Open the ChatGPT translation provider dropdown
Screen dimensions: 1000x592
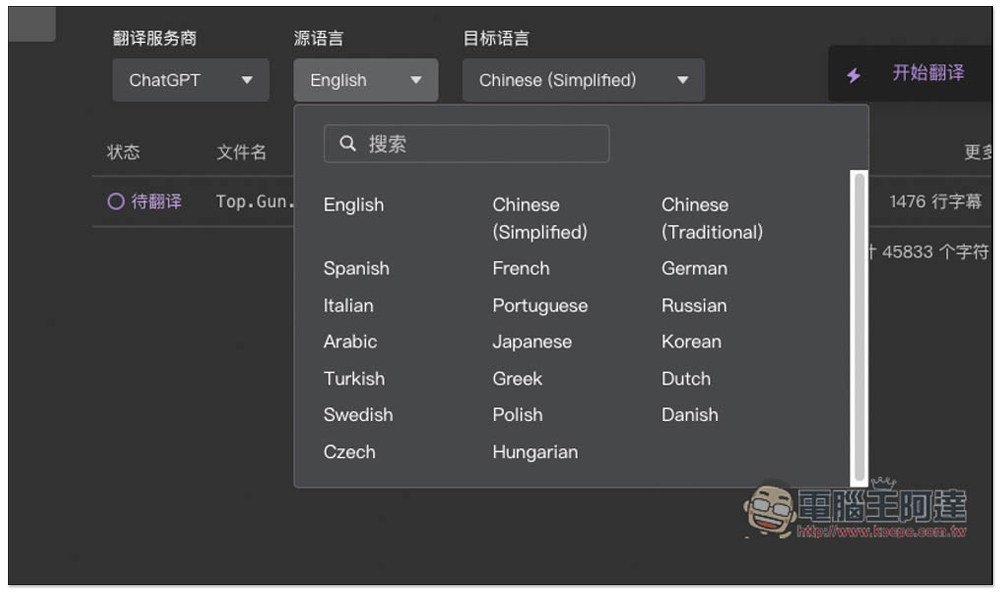pos(190,81)
